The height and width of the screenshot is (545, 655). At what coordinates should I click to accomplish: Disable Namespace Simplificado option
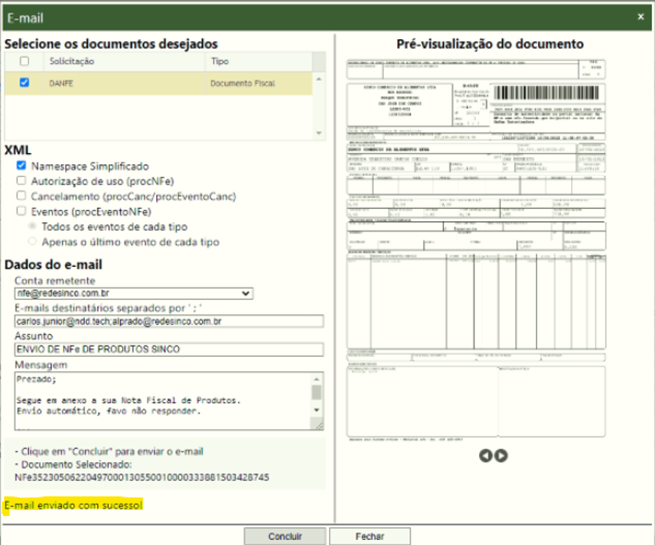click(22, 165)
